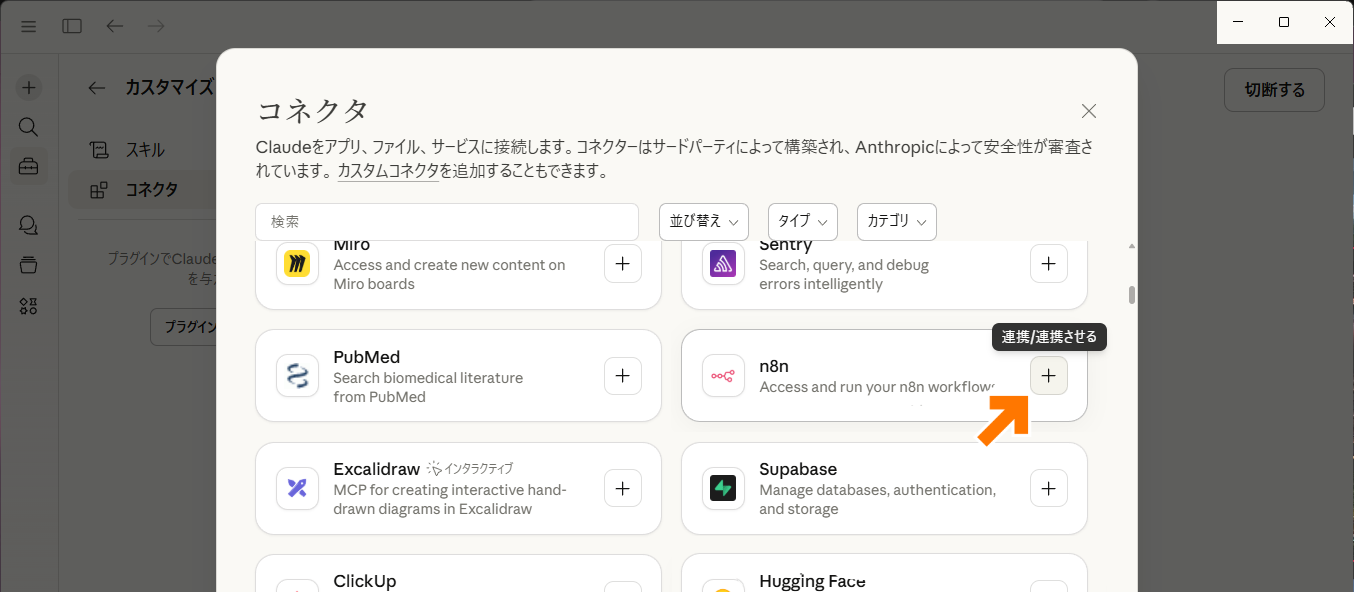1354x592 pixels.
Task: Select the shapes icon at sidebar bottom
Action: pos(28,306)
